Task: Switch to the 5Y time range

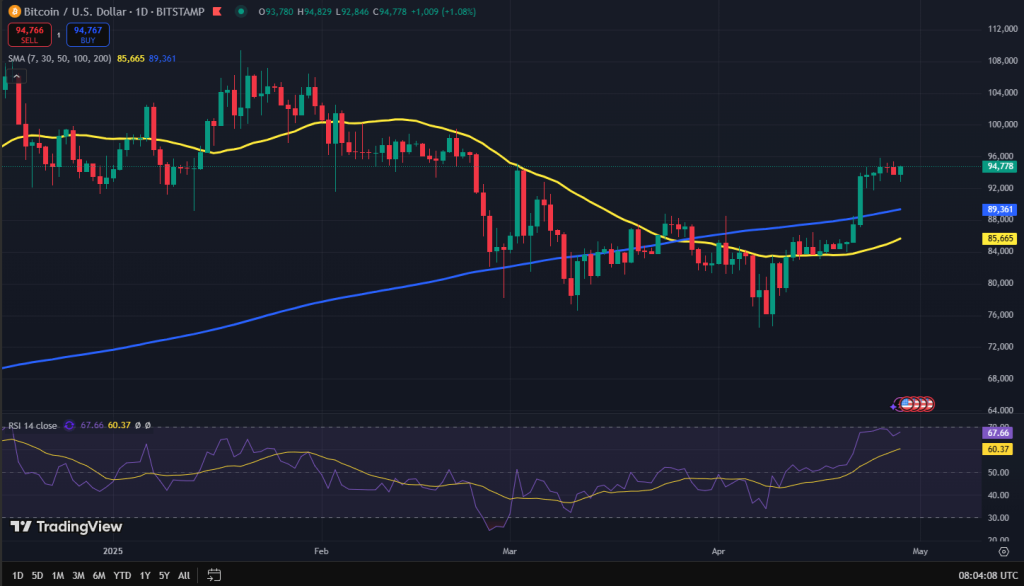Action: [164, 576]
